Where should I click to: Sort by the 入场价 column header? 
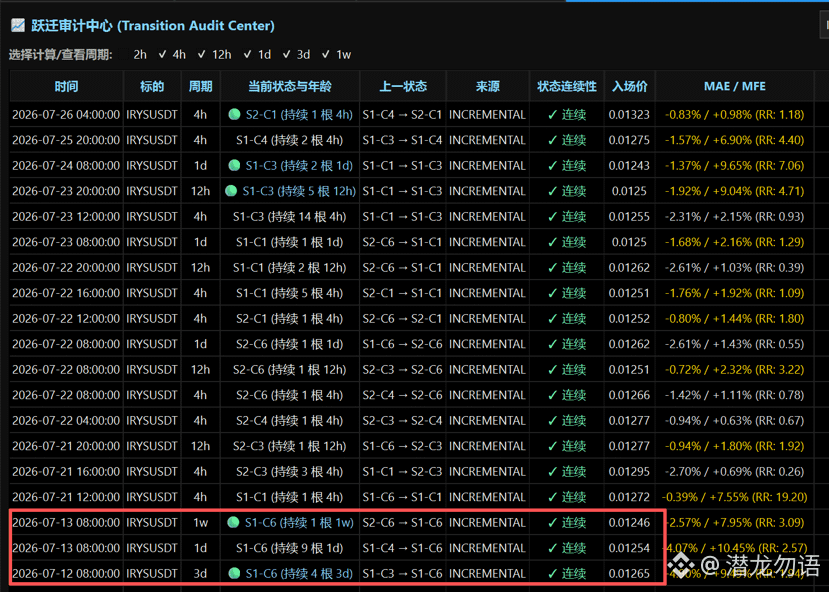point(629,86)
